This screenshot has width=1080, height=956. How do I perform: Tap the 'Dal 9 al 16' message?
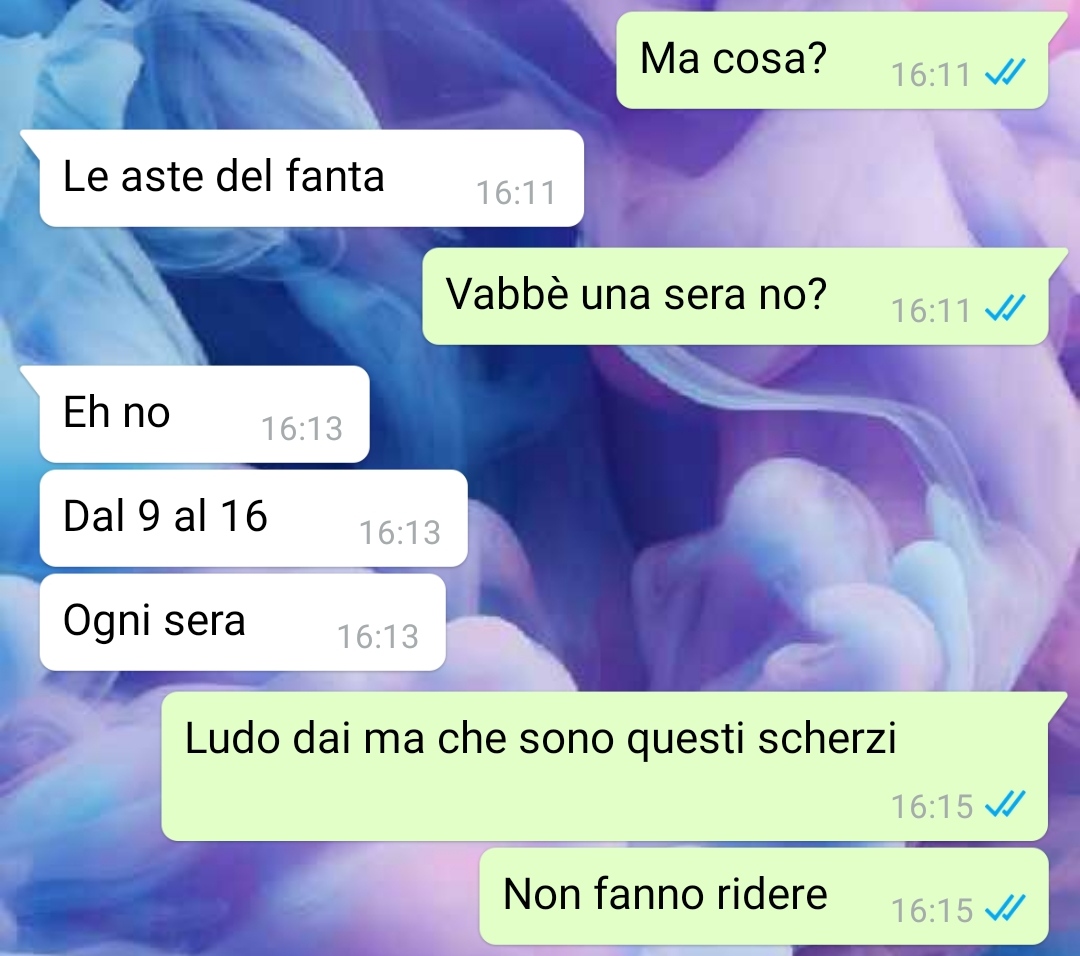coord(253,518)
